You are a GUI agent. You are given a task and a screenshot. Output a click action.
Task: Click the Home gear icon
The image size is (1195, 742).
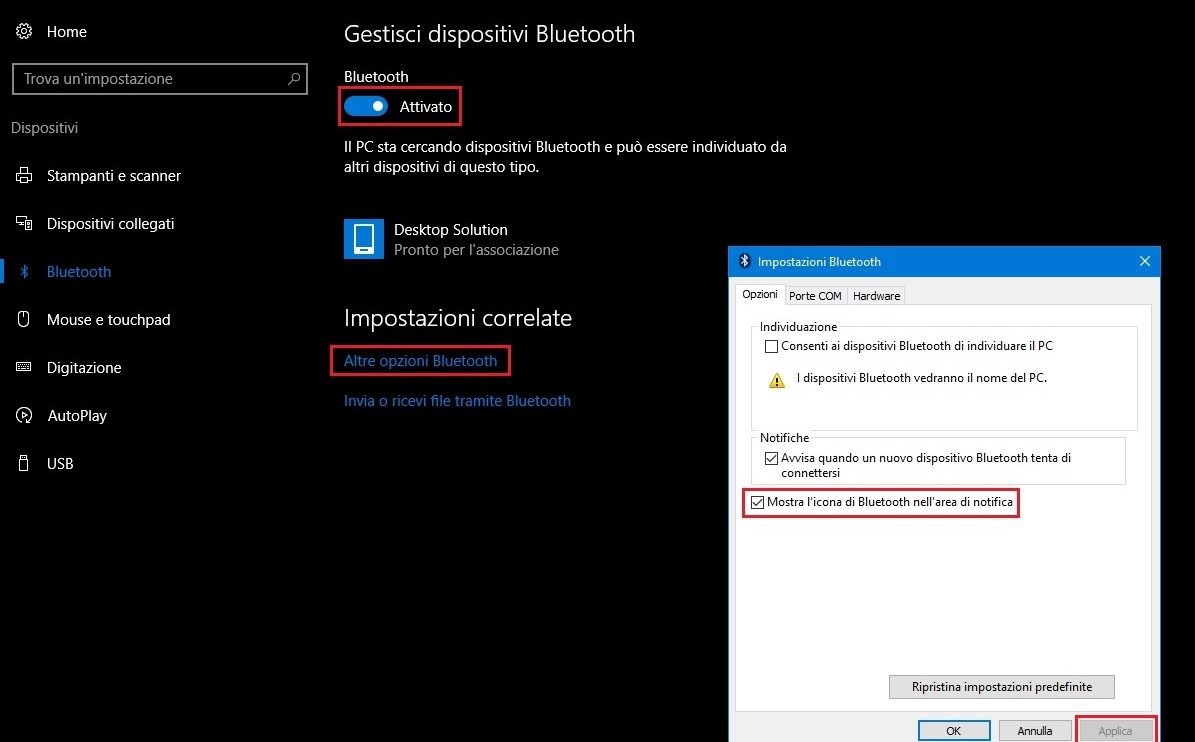coord(24,31)
